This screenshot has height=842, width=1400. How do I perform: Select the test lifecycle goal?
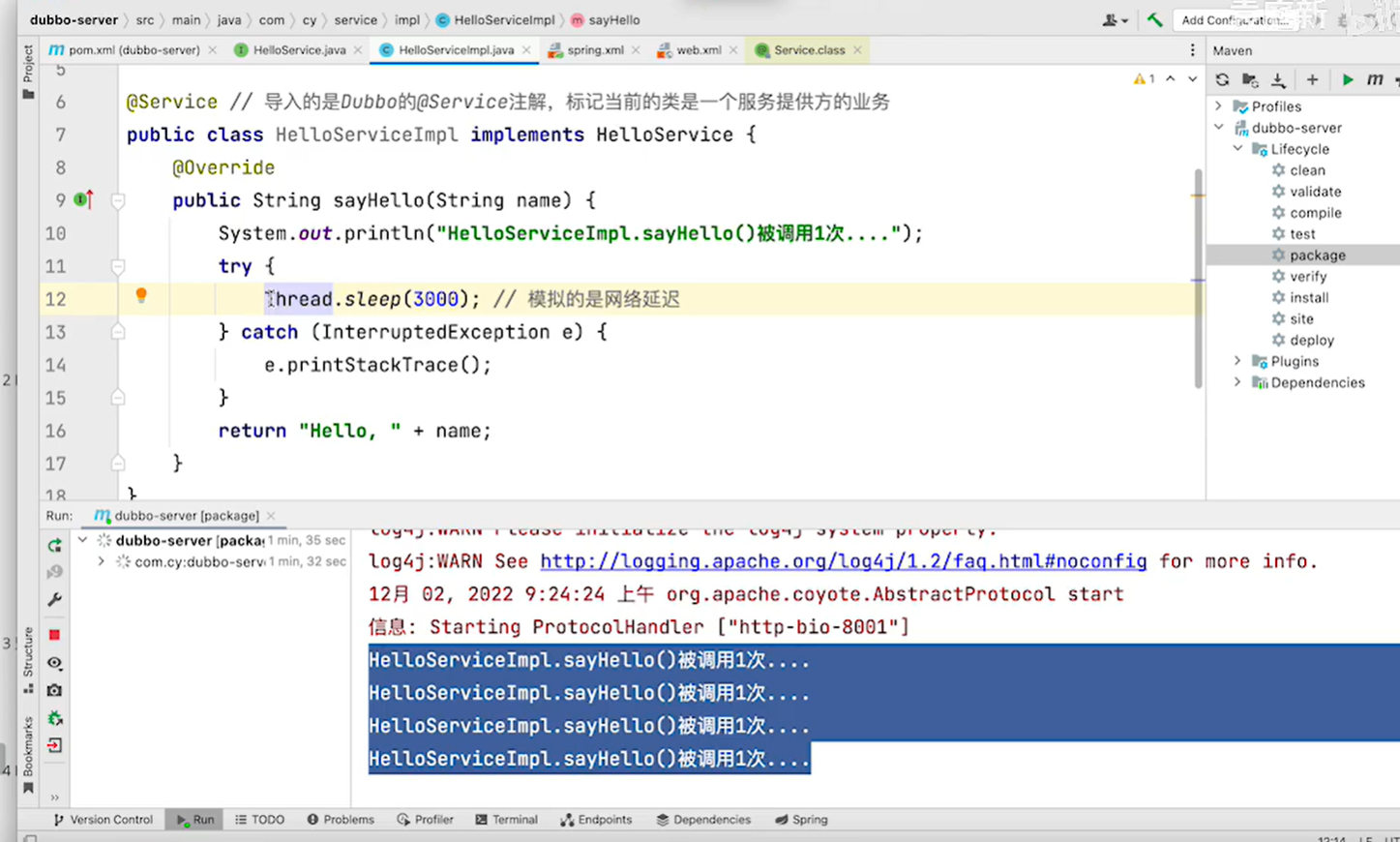[1302, 234]
